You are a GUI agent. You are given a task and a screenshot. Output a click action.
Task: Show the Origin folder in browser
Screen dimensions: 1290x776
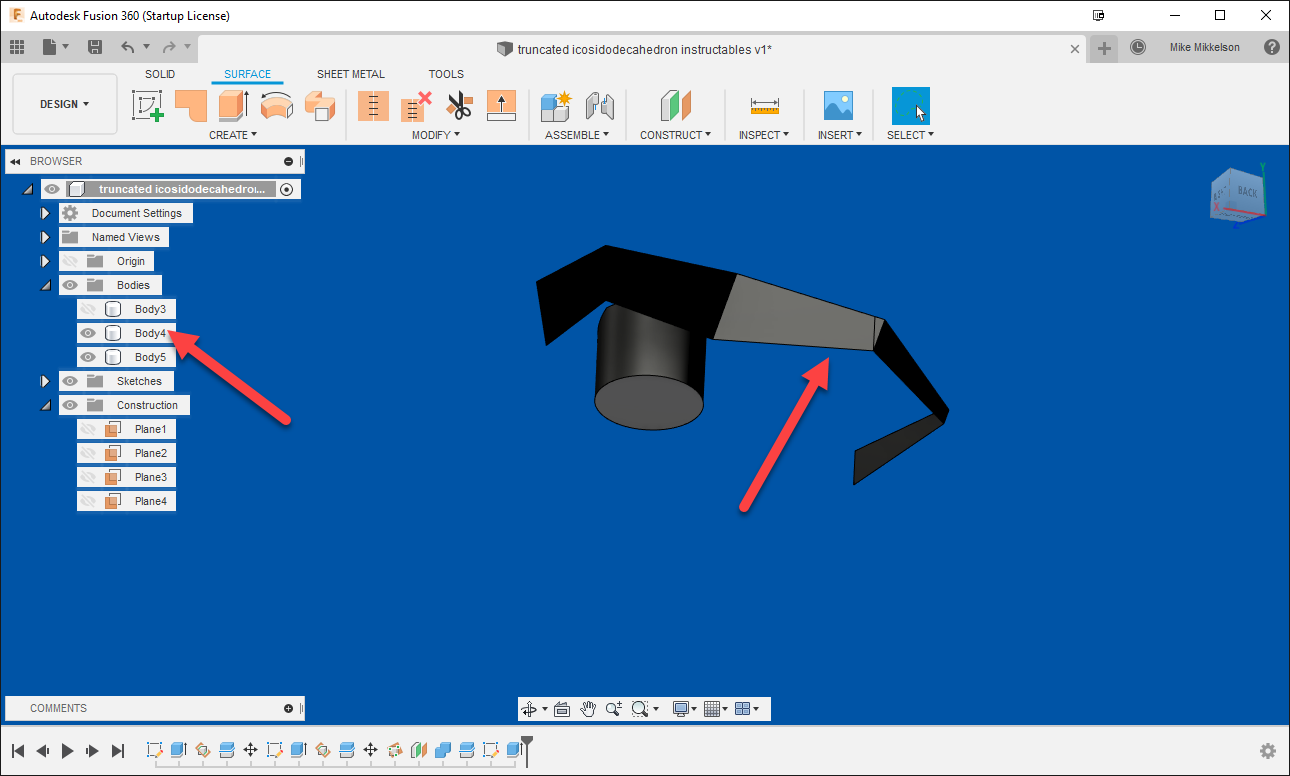[70, 260]
